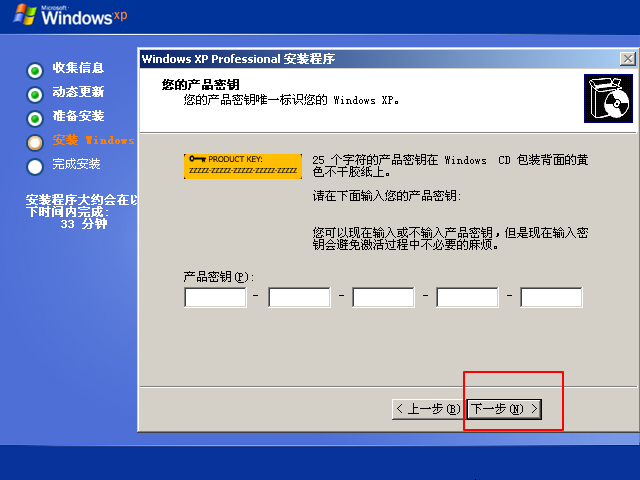
Task: Focus the fourth product key field
Action: point(467,297)
